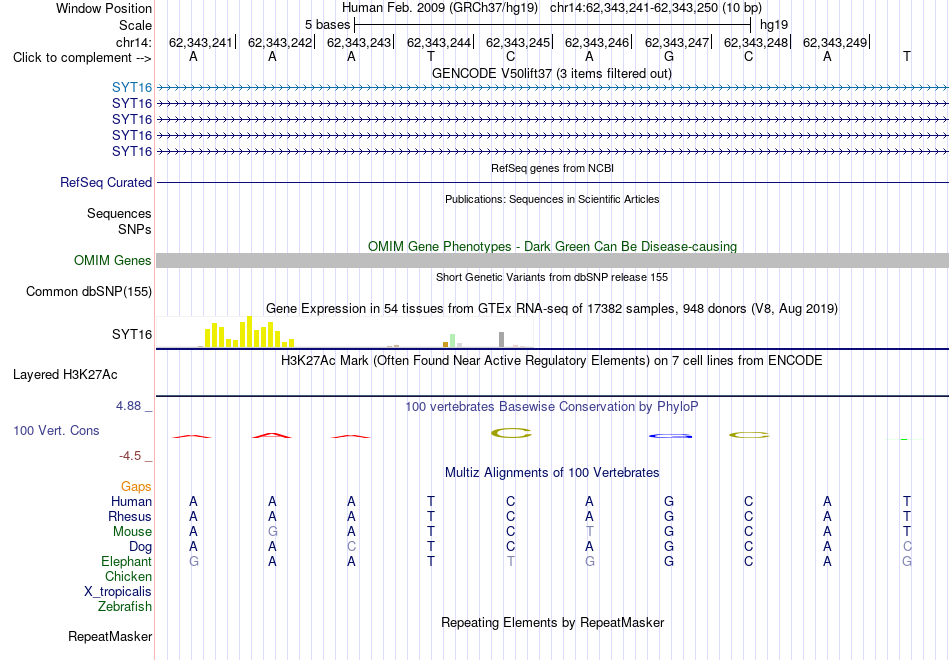Click the X_tropicalis species label
Viewport: 950px width, 660px height.
click(118, 592)
